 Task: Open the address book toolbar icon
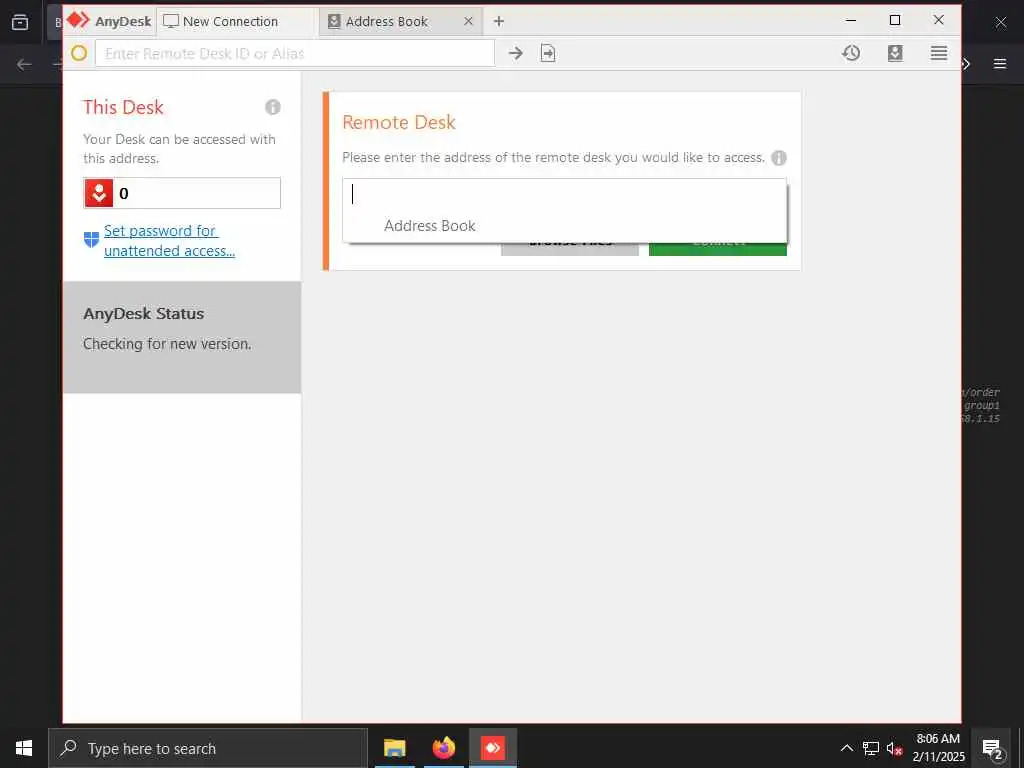[895, 53]
